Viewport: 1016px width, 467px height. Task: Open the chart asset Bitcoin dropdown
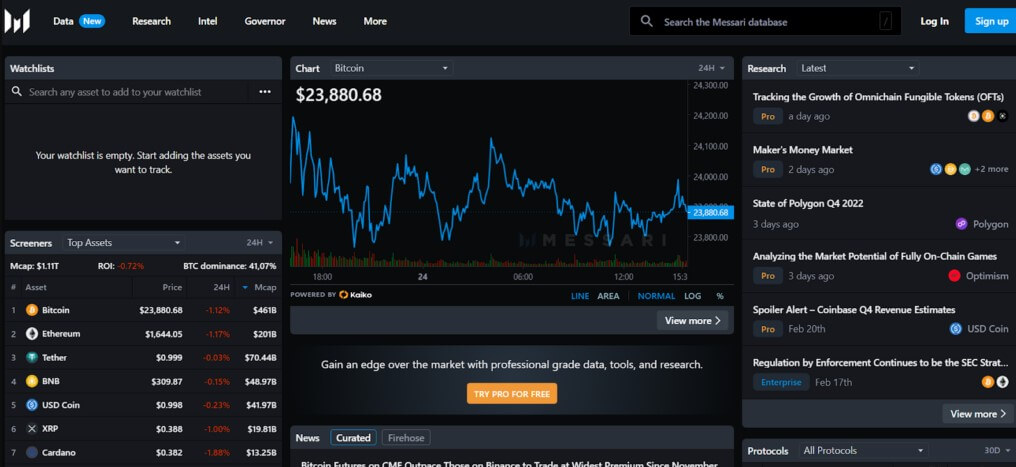tap(391, 68)
